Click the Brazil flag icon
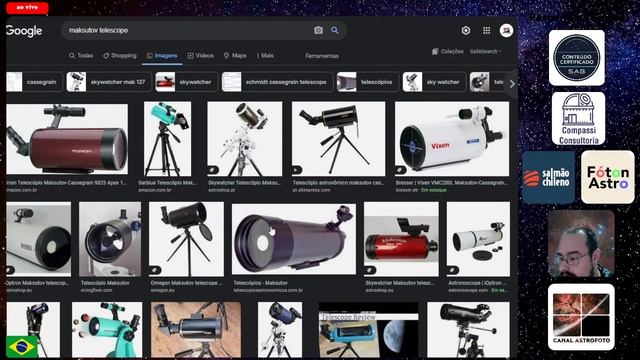Image resolution: width=640 pixels, height=360 pixels. pyautogui.click(x=22, y=347)
